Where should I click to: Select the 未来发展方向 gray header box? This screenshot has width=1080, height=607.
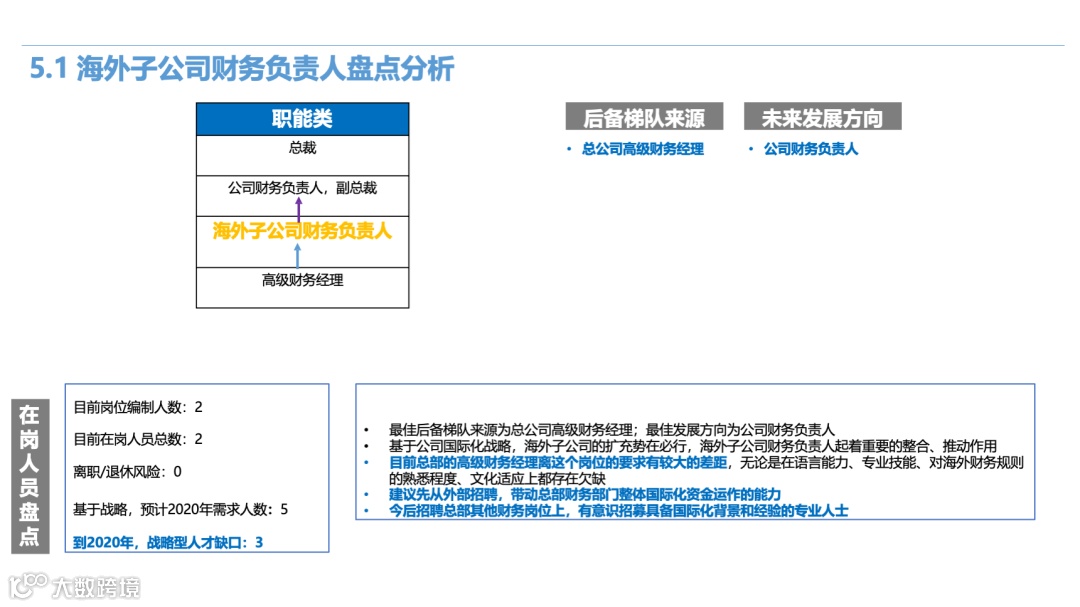tap(822, 116)
